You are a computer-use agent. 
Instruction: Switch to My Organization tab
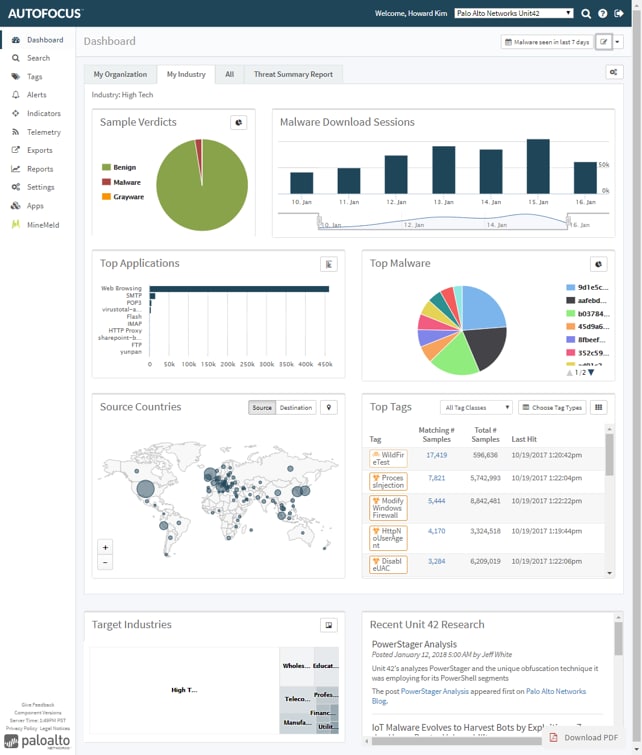coord(120,75)
